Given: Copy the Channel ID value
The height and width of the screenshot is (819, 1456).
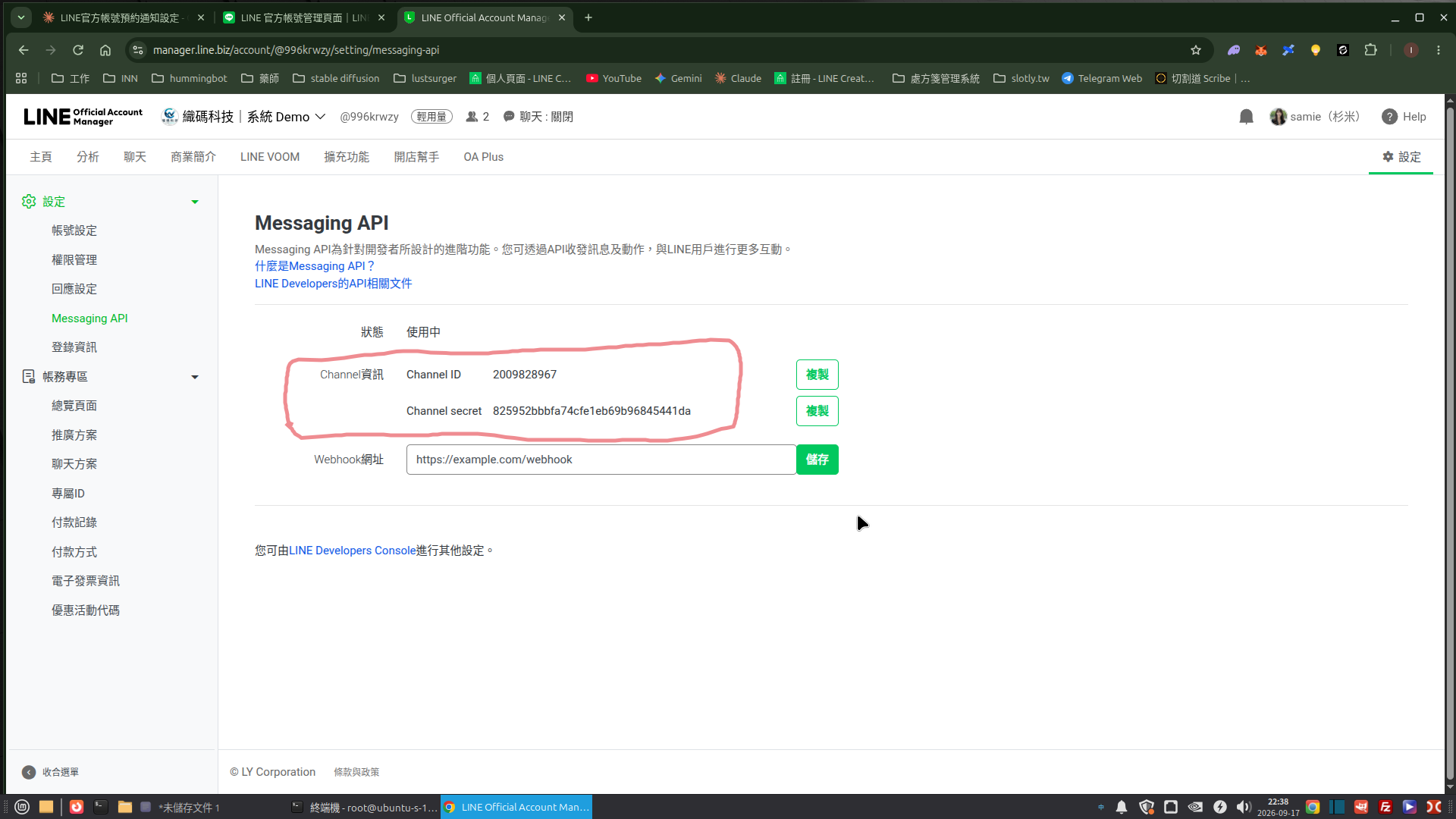Looking at the screenshot, I should (817, 375).
